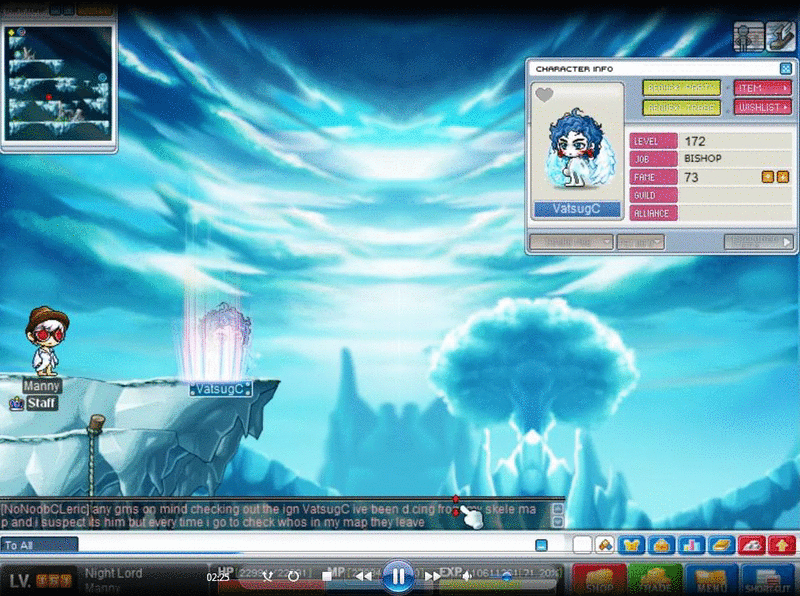Click the fame value 73
Screen dimensions: 800x596
point(691,177)
